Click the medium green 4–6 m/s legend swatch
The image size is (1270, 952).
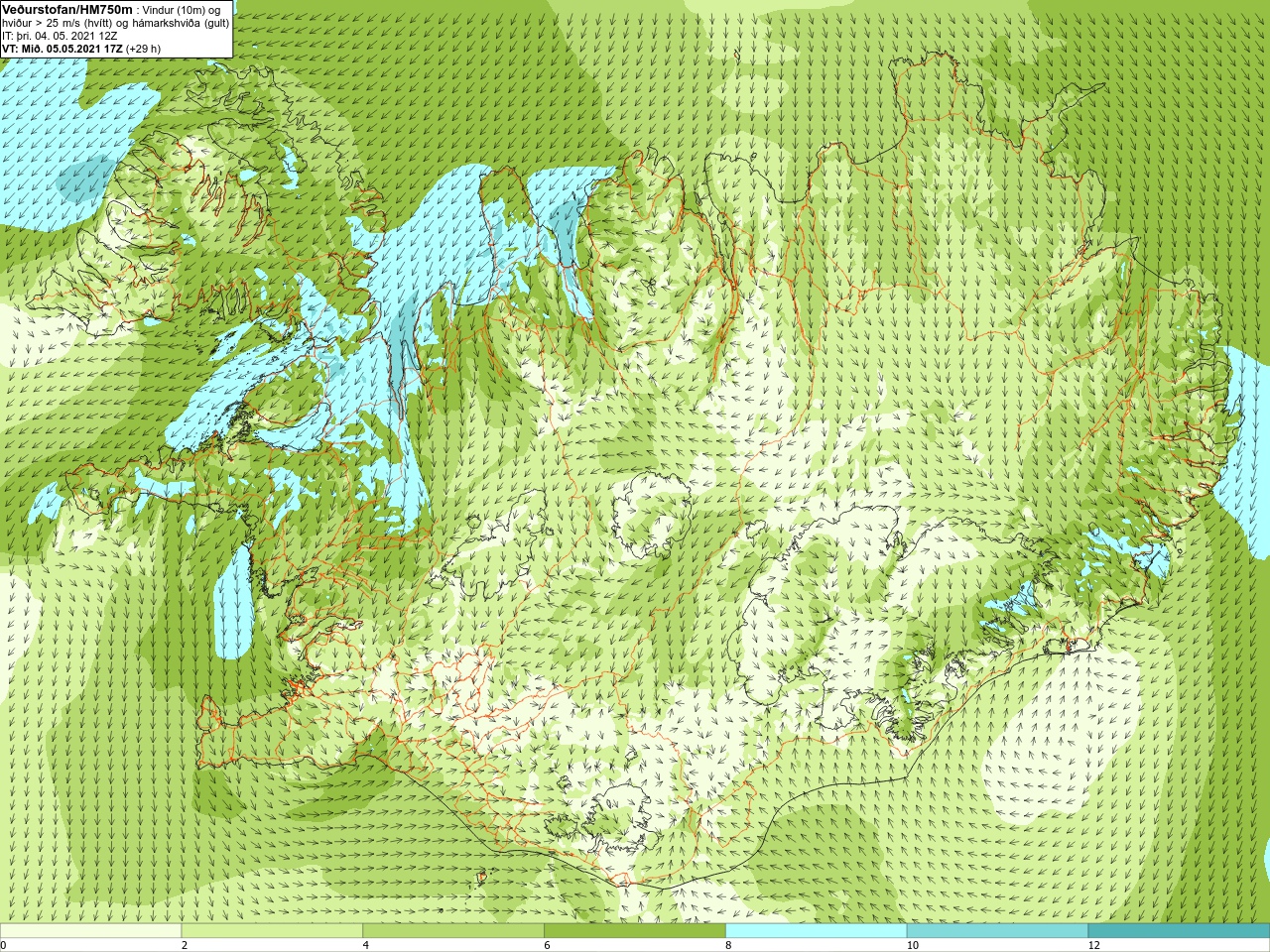click(x=453, y=931)
